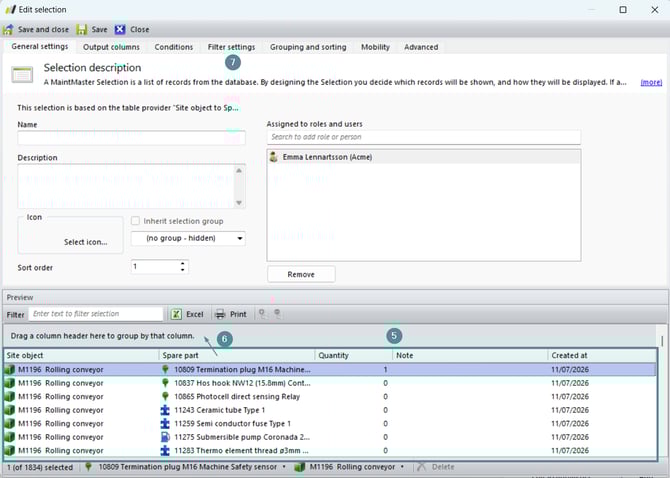Click the Print button

pos(231,314)
